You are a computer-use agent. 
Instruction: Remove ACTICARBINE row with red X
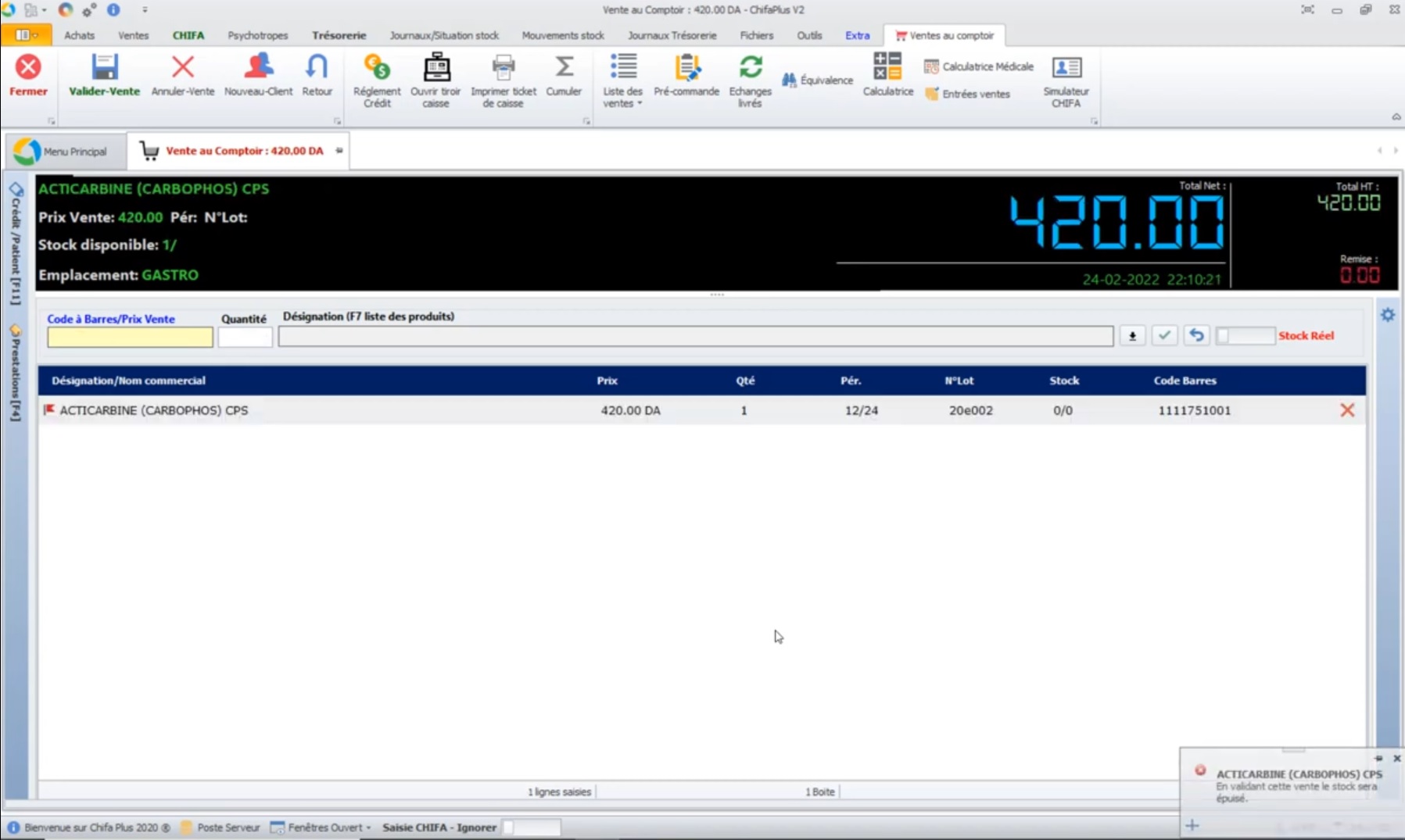(x=1346, y=410)
